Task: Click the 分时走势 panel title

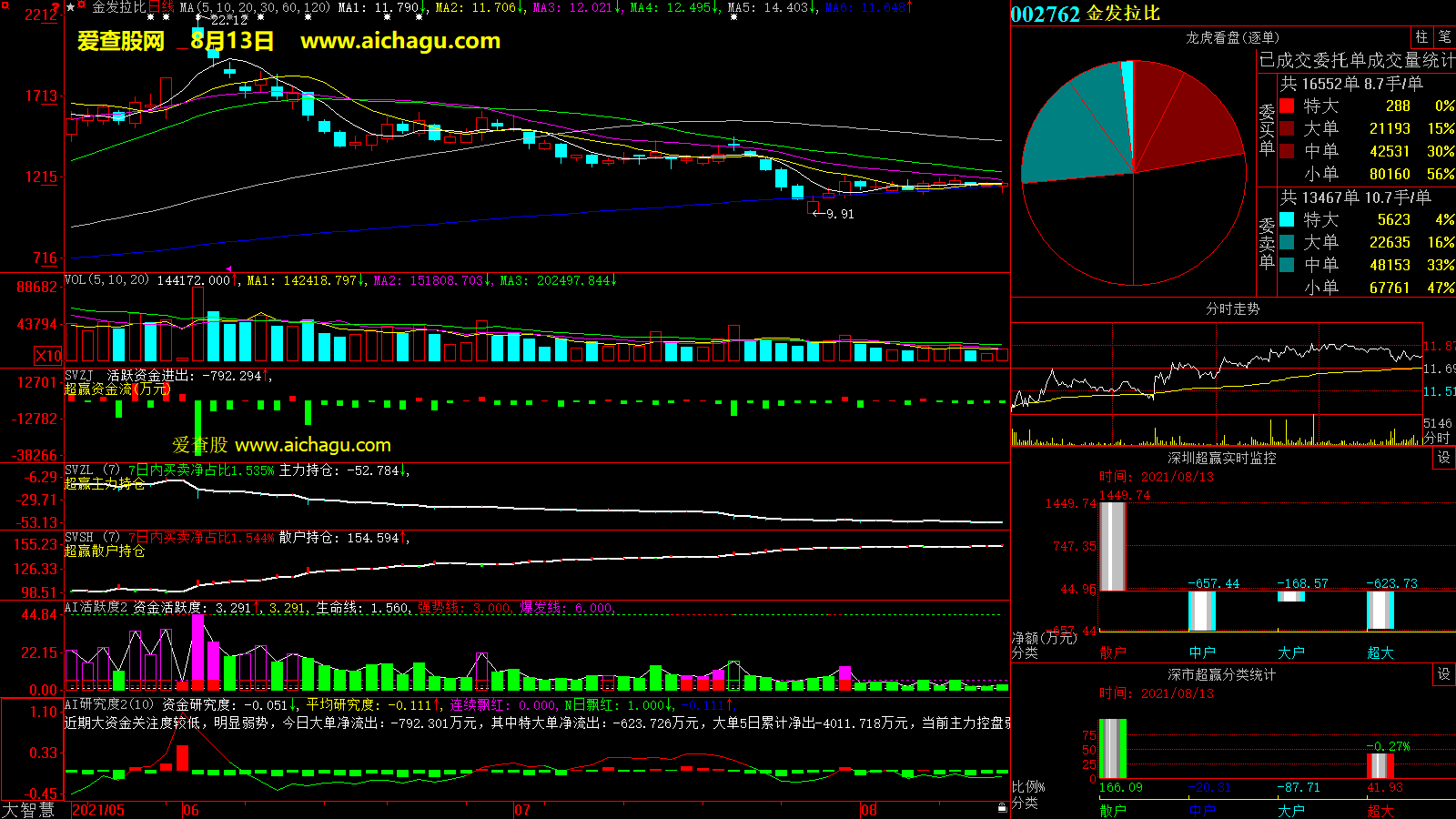Action: [1232, 308]
